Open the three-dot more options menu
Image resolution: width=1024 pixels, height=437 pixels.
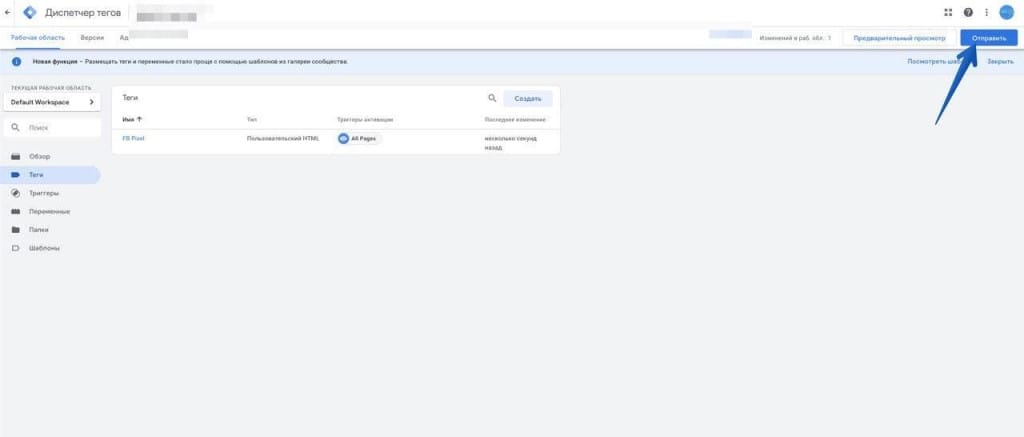pyautogui.click(x=987, y=12)
